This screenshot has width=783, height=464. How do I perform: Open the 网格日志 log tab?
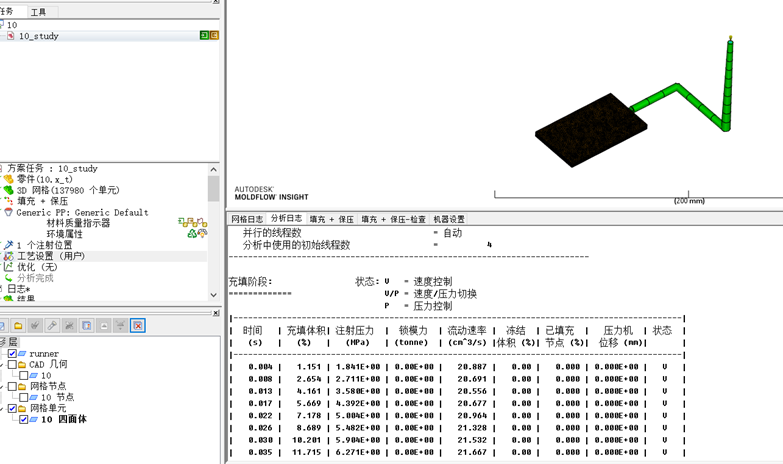point(247,219)
